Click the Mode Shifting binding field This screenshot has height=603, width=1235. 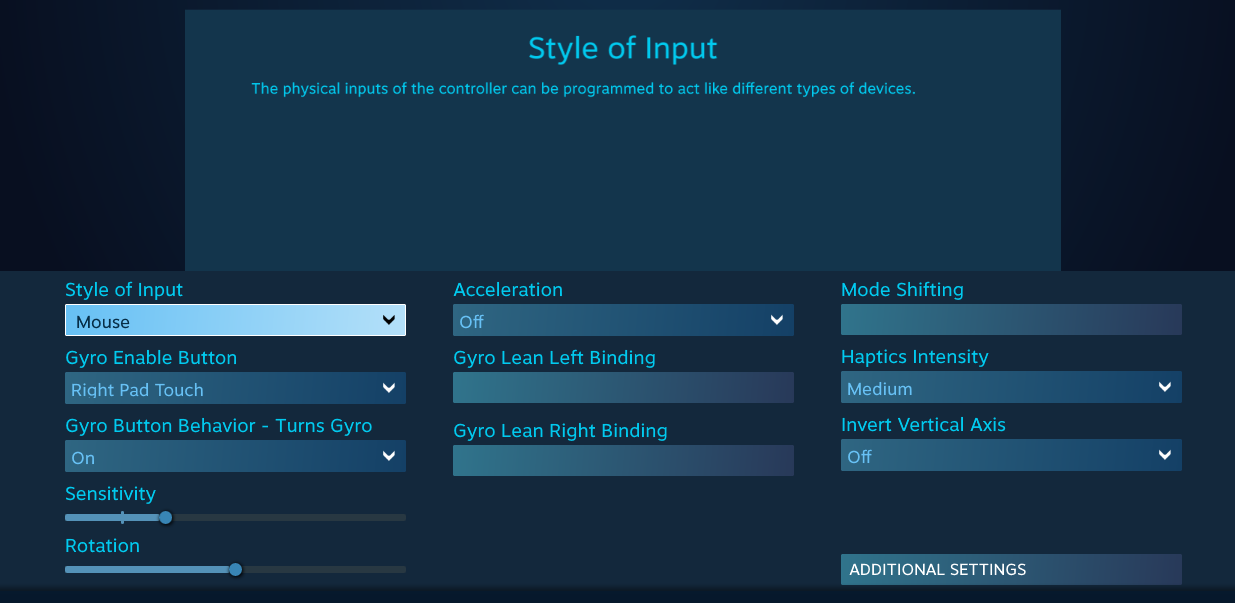1011,319
